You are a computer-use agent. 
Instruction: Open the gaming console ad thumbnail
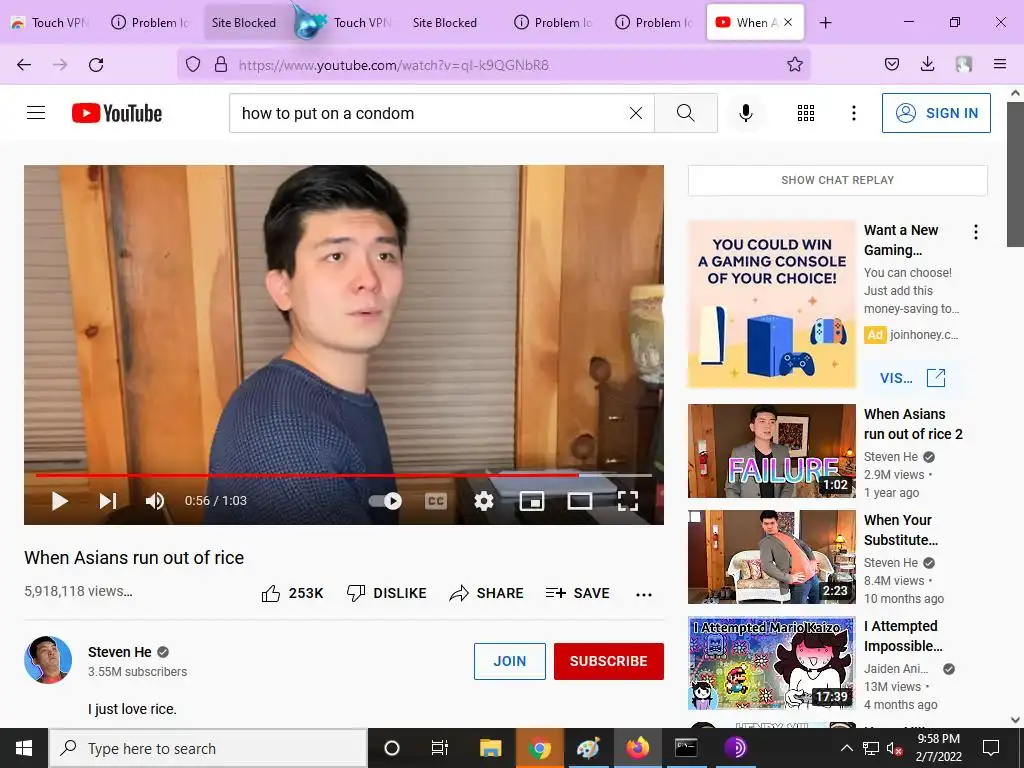772,304
